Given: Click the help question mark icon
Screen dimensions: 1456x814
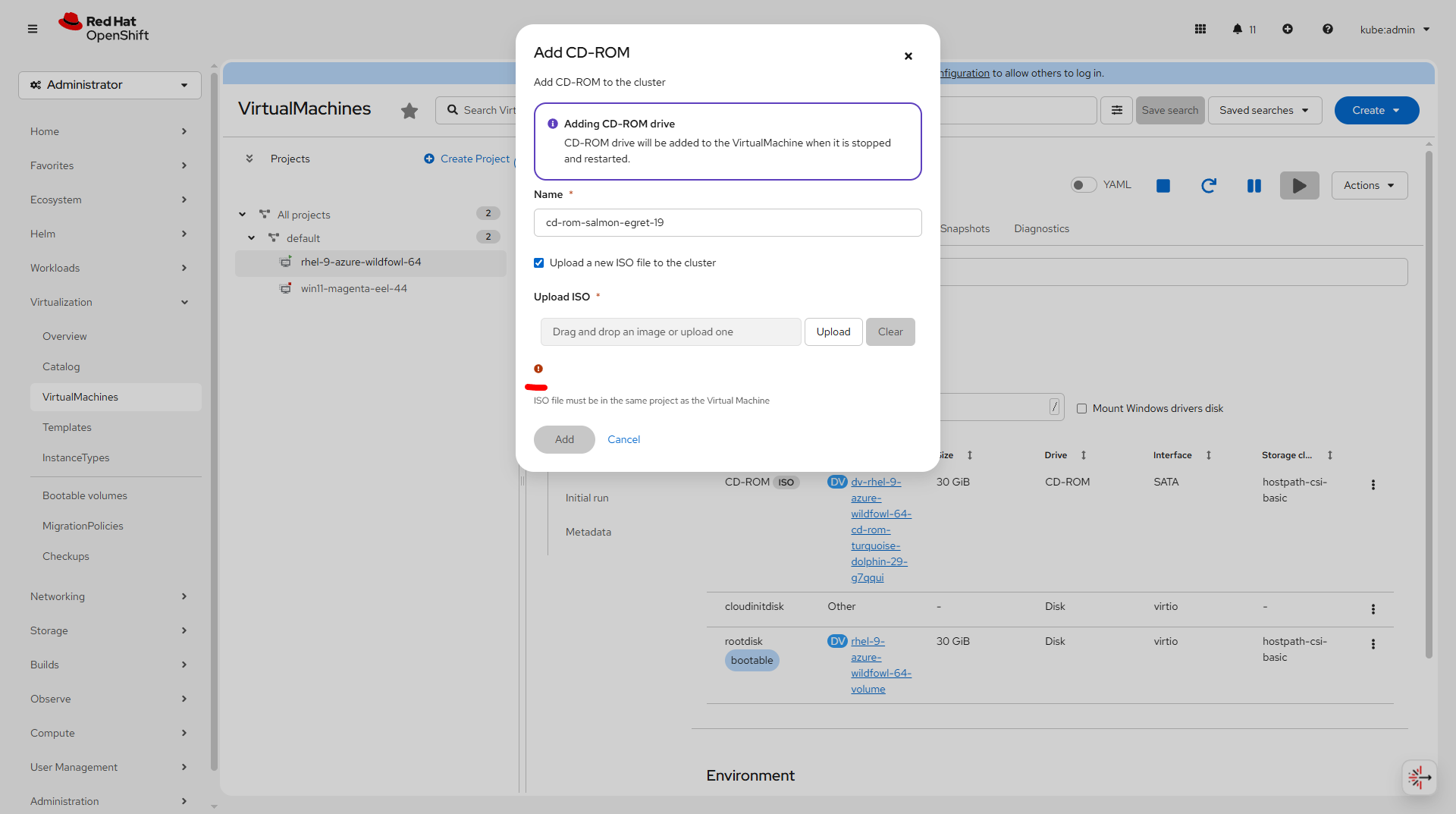Looking at the screenshot, I should (x=1327, y=30).
